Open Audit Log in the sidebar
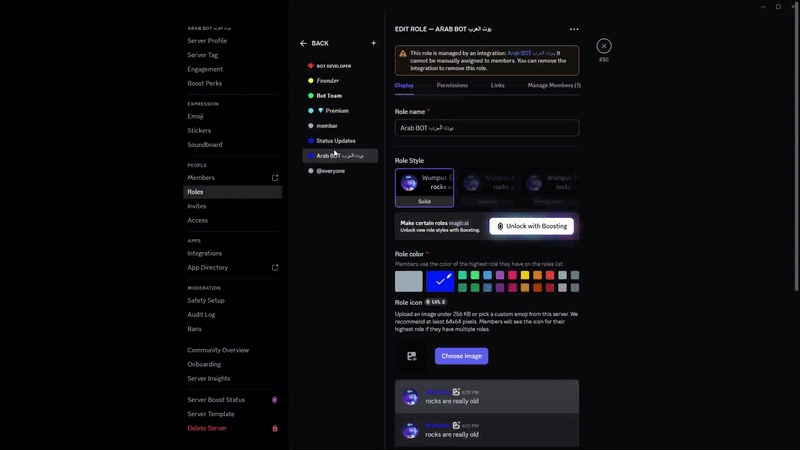Screen dimensions: 800x450 204,314
